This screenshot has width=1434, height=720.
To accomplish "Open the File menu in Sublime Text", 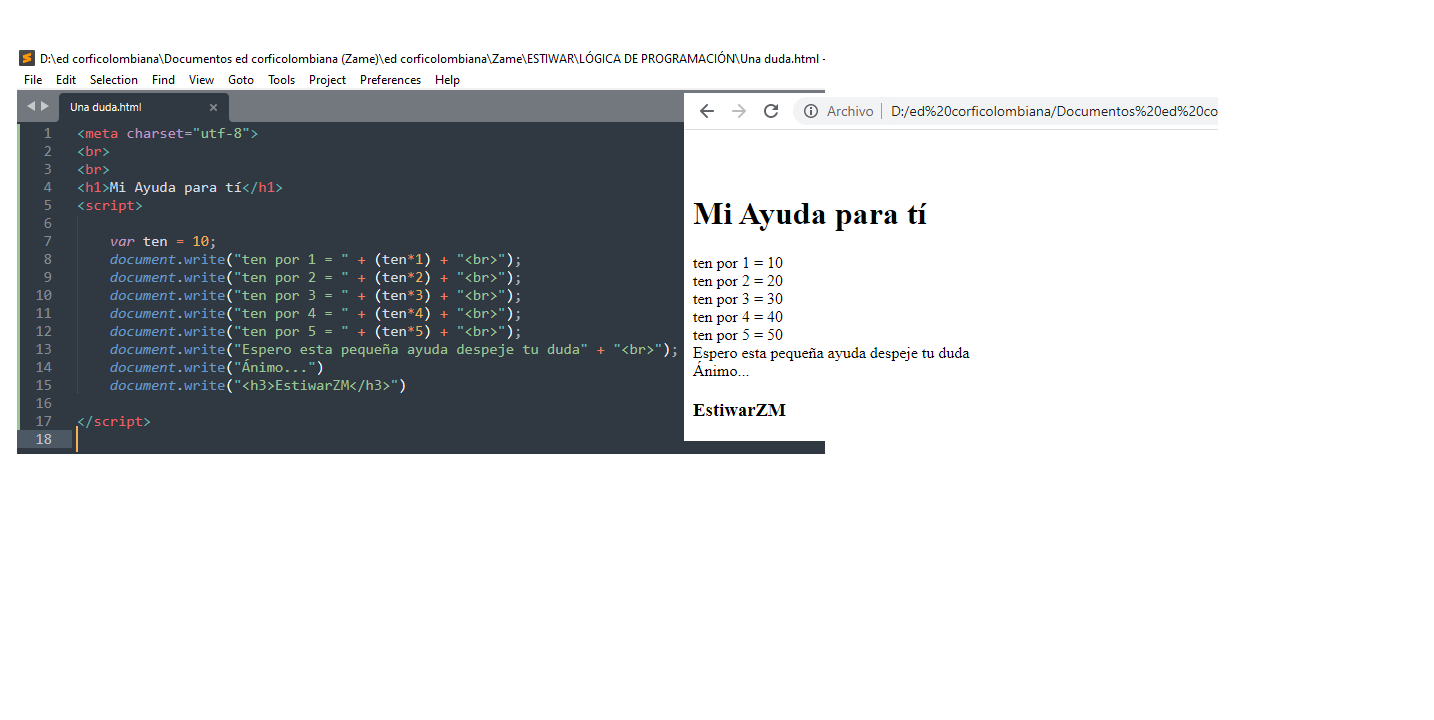I will tap(33, 80).
